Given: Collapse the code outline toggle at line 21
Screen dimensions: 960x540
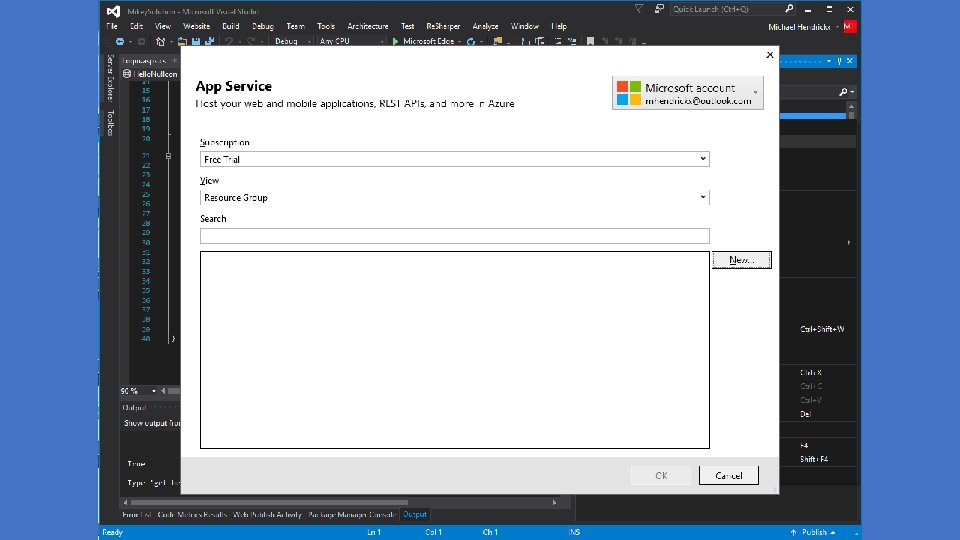Looking at the screenshot, I should click(168, 156).
